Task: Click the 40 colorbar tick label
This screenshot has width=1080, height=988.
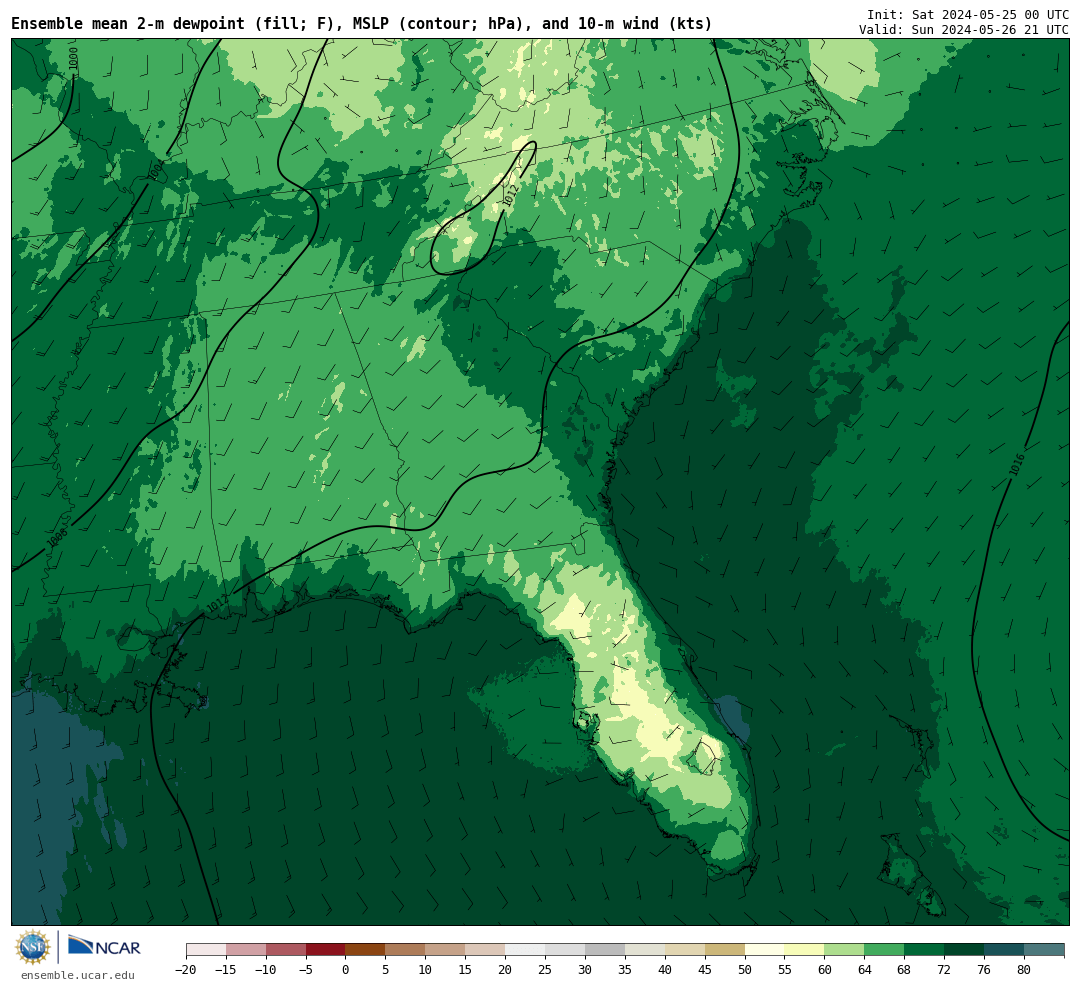Action: [665, 969]
